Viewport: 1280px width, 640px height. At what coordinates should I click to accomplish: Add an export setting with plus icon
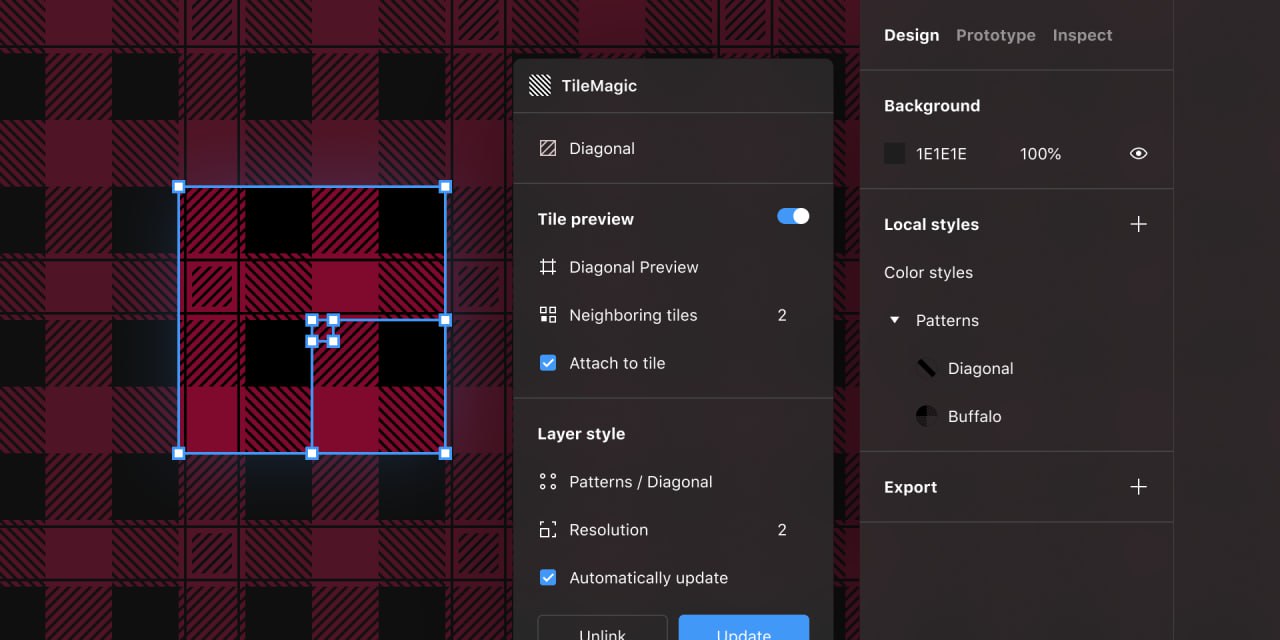coord(1138,487)
